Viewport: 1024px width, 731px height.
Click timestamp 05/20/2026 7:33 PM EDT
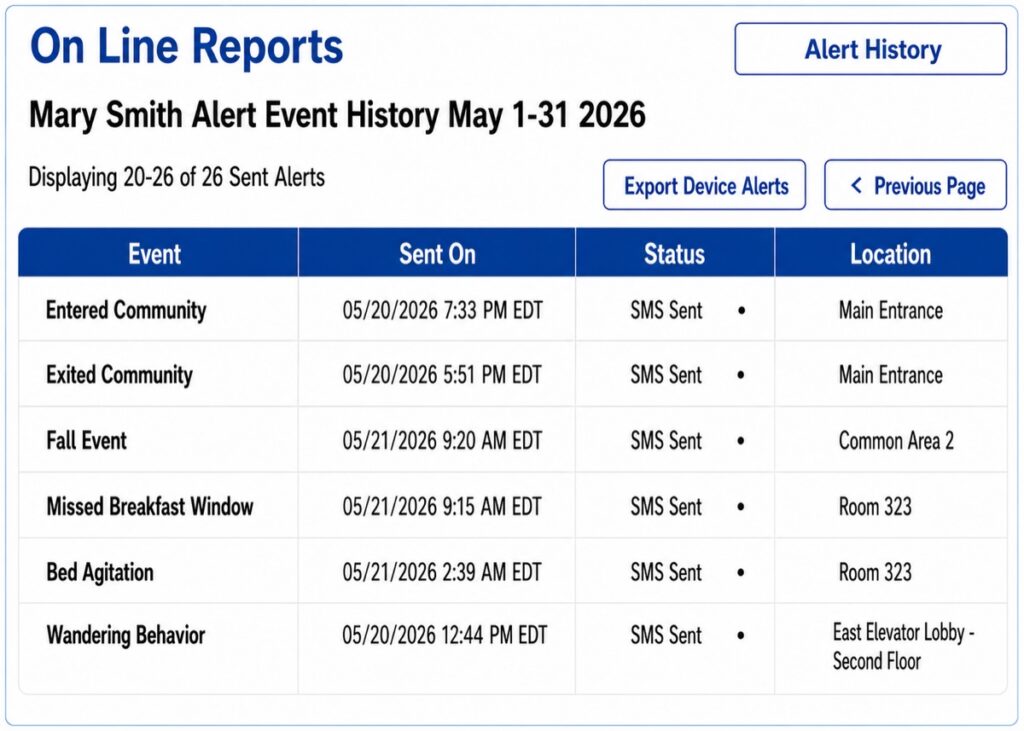coord(443,310)
